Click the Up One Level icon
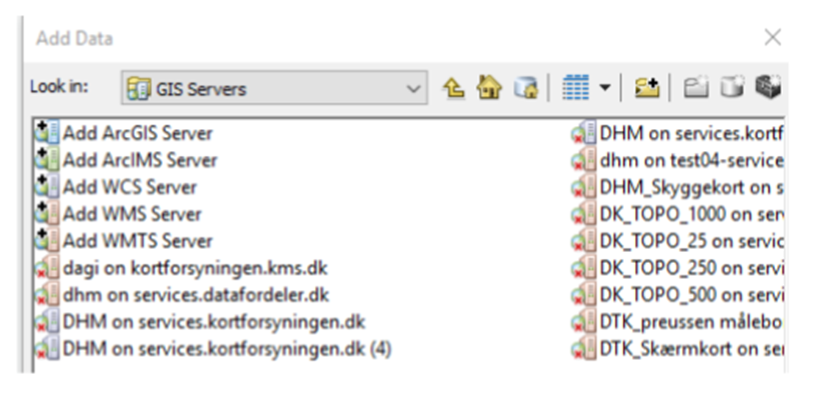This screenshot has height=400, width=823. (x=454, y=88)
